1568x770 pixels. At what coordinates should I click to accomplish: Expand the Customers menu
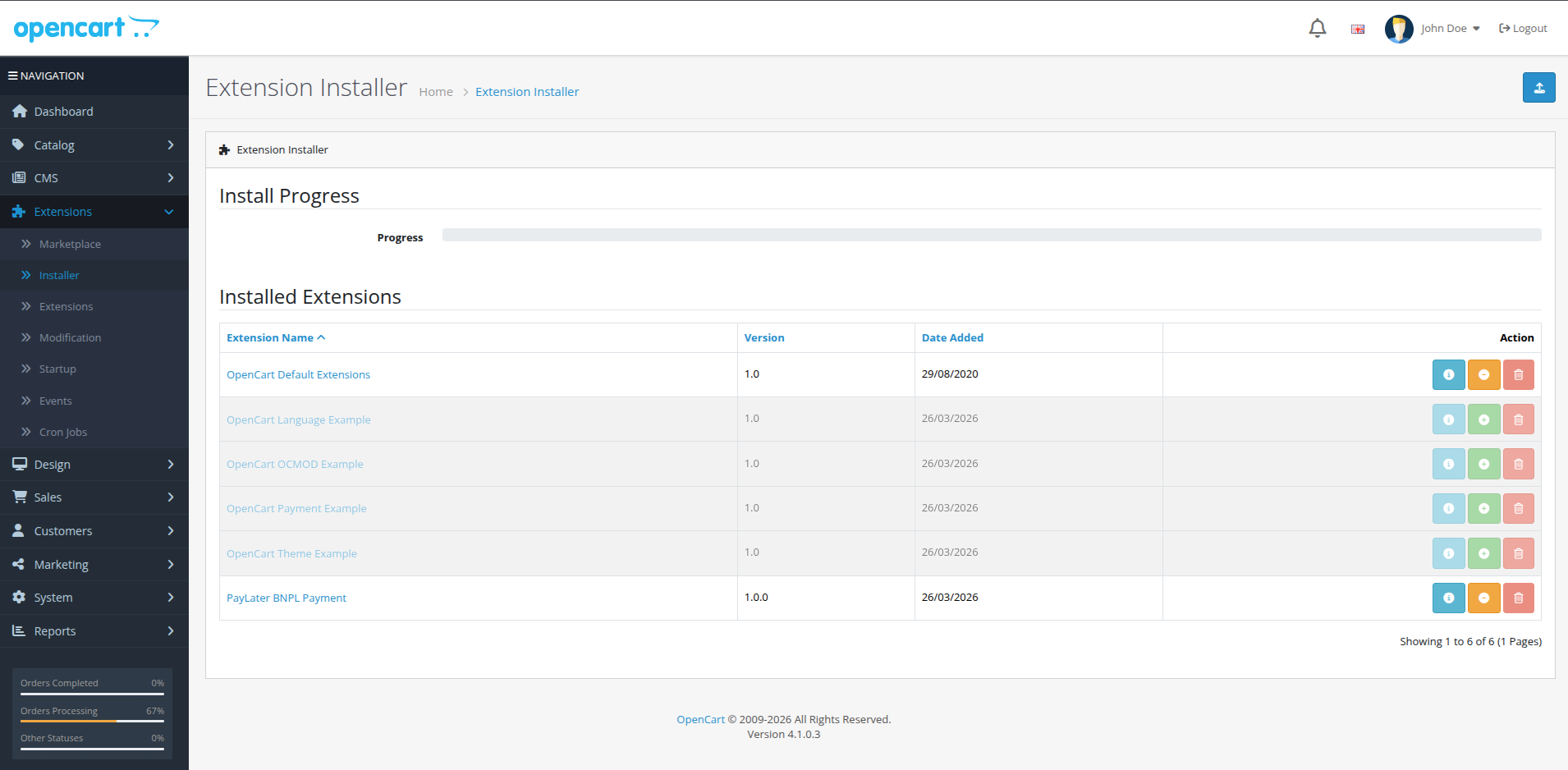[x=94, y=531]
